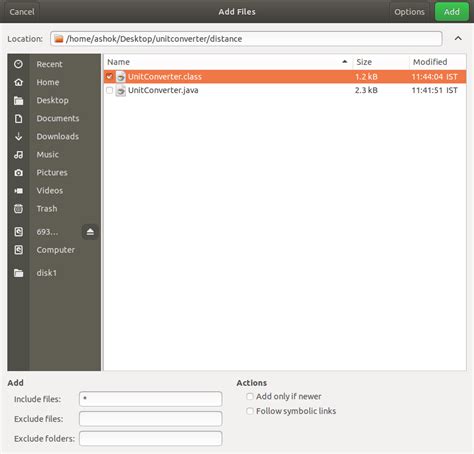Sort files by Size column
The height and width of the screenshot is (454, 474).
tap(380, 62)
